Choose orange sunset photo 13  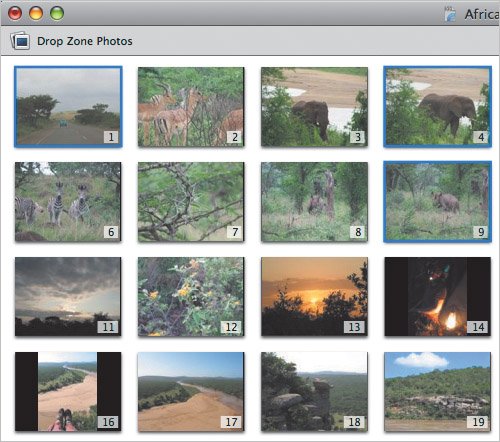[x=314, y=296]
